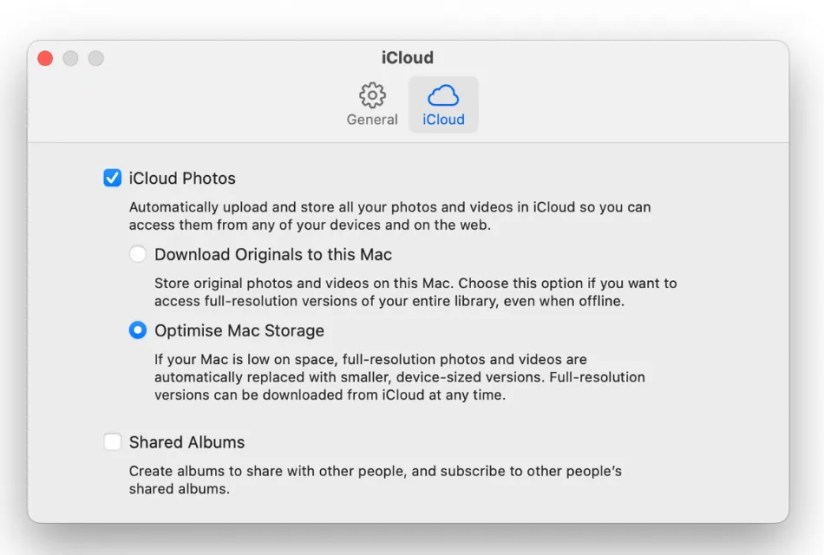Screen dimensions: 824x555
Task: Click the "Download Originals to this Mac" label
Action: (273, 255)
